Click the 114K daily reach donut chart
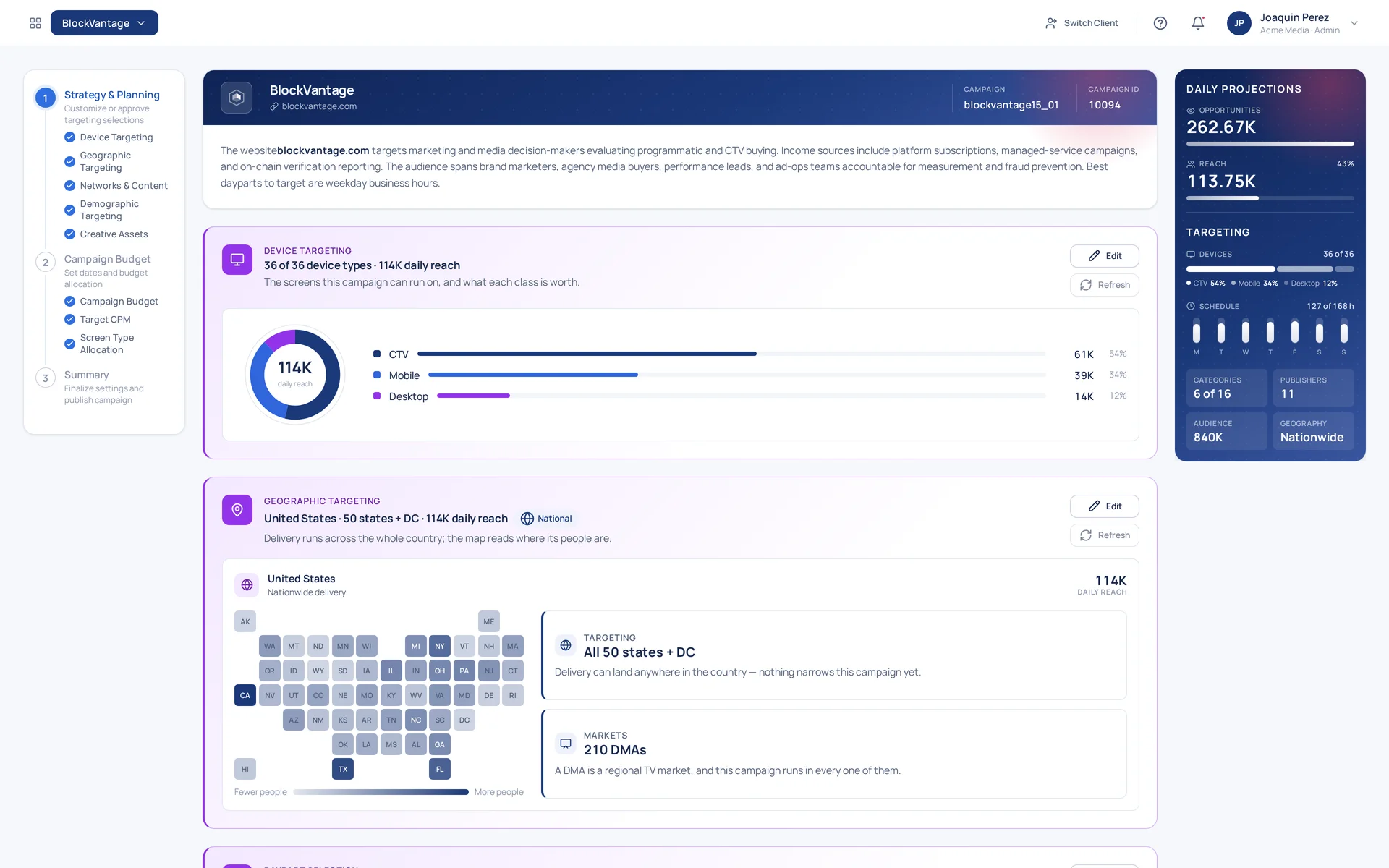The width and height of the screenshot is (1389, 868). [x=295, y=375]
